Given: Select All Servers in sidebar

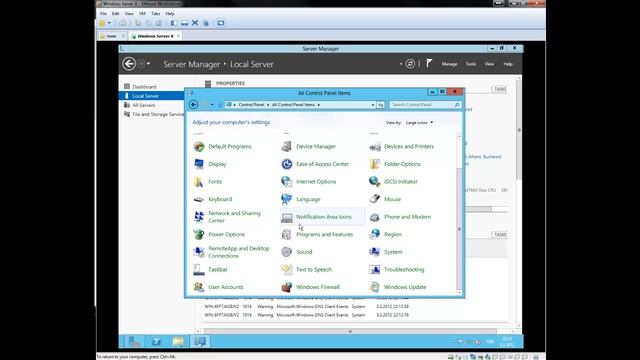Looking at the screenshot, I should point(144,105).
